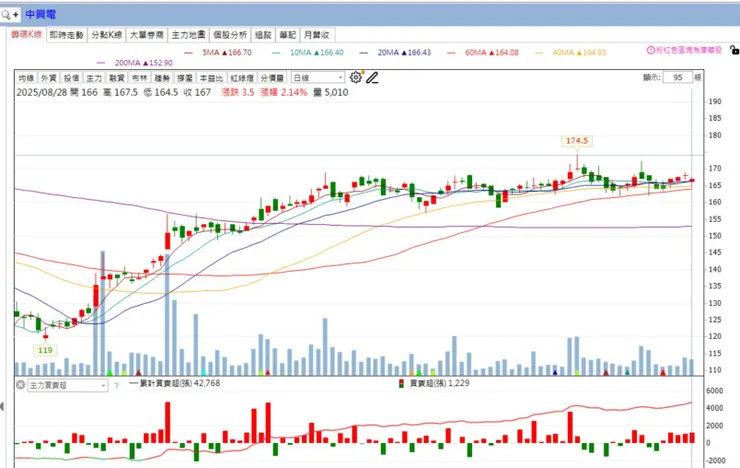The height and width of the screenshot is (468, 740).
Task: Select the pencil drawing tool
Action: (x=372, y=77)
